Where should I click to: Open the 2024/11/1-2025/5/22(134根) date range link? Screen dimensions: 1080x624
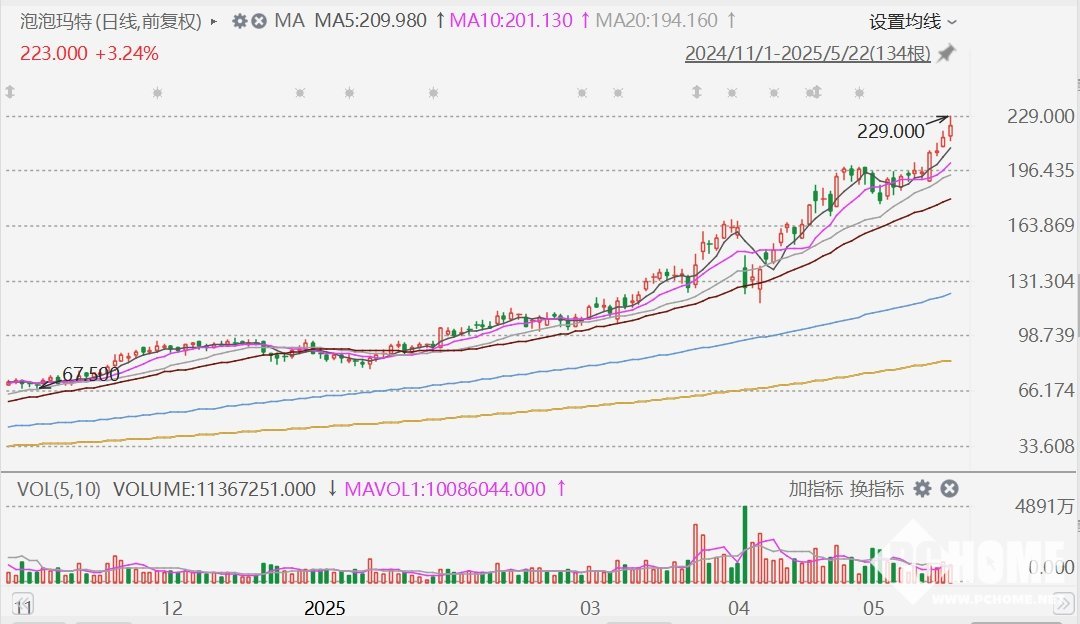807,54
